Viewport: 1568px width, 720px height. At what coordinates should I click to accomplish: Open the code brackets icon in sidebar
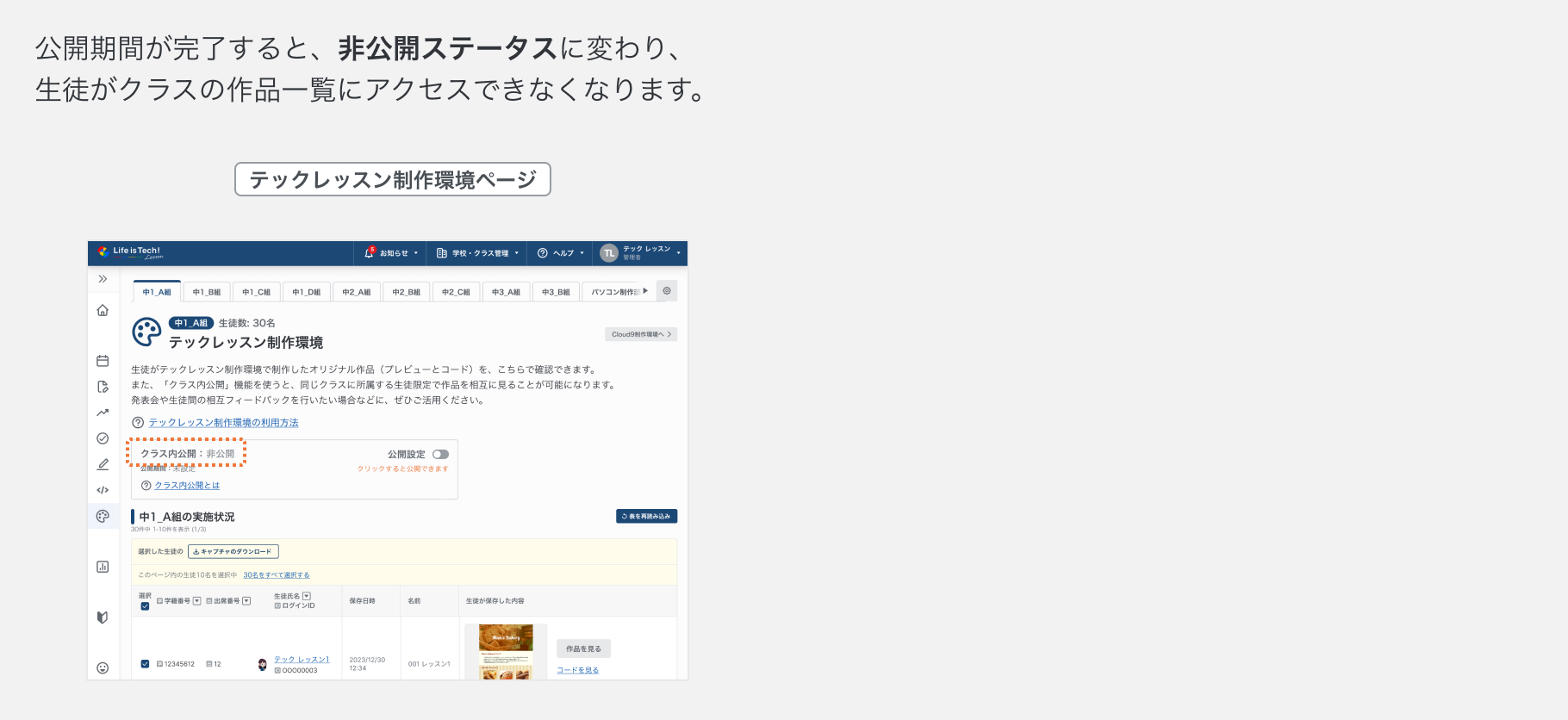click(x=103, y=490)
